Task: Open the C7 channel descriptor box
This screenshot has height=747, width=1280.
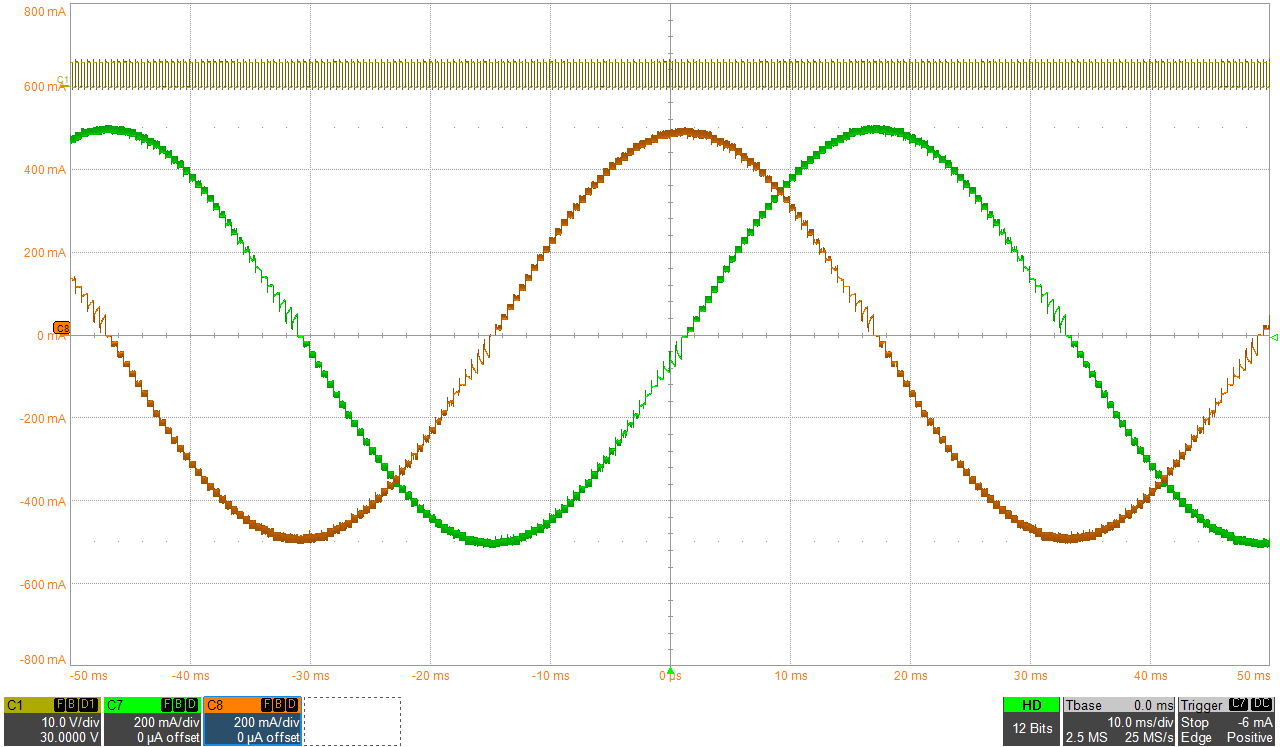Action: (152, 721)
